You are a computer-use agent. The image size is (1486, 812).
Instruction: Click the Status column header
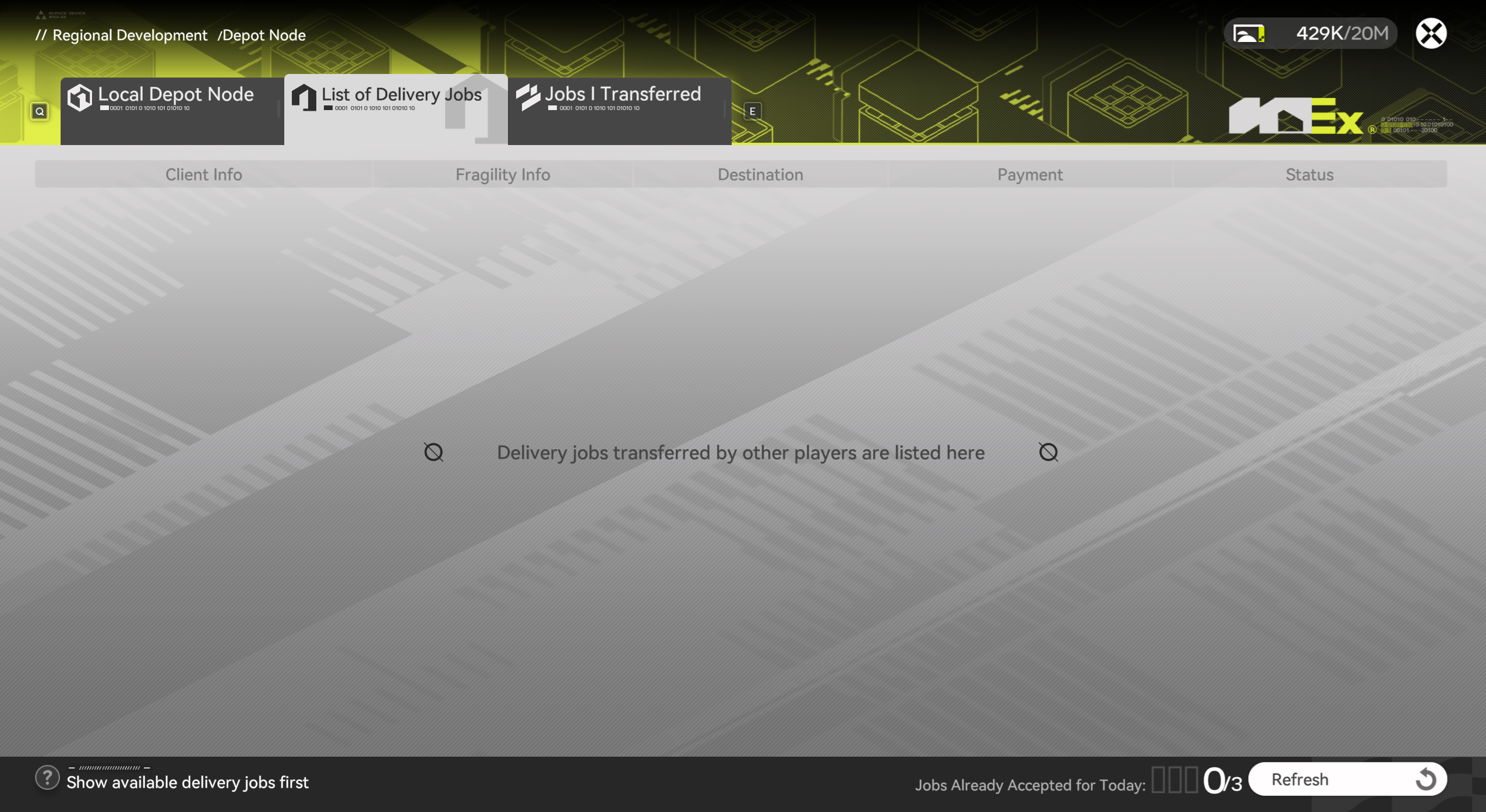click(x=1309, y=175)
